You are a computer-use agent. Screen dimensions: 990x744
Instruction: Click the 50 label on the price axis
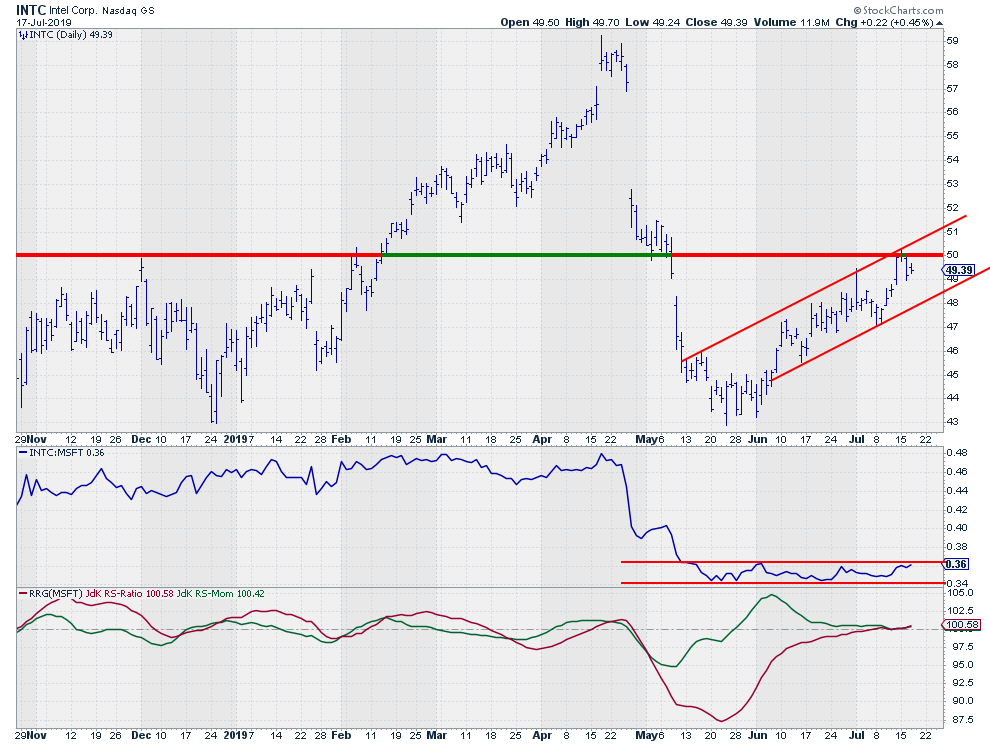(952, 255)
